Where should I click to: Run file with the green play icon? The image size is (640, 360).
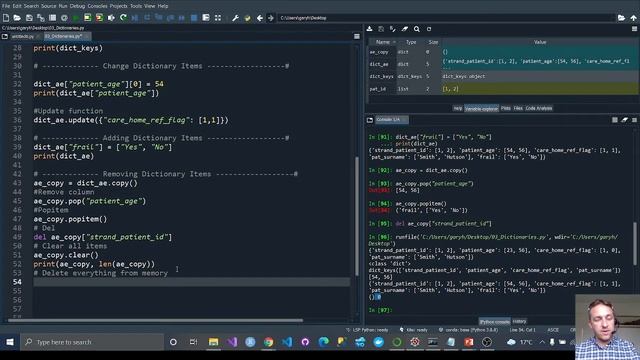pyautogui.click(x=76, y=18)
